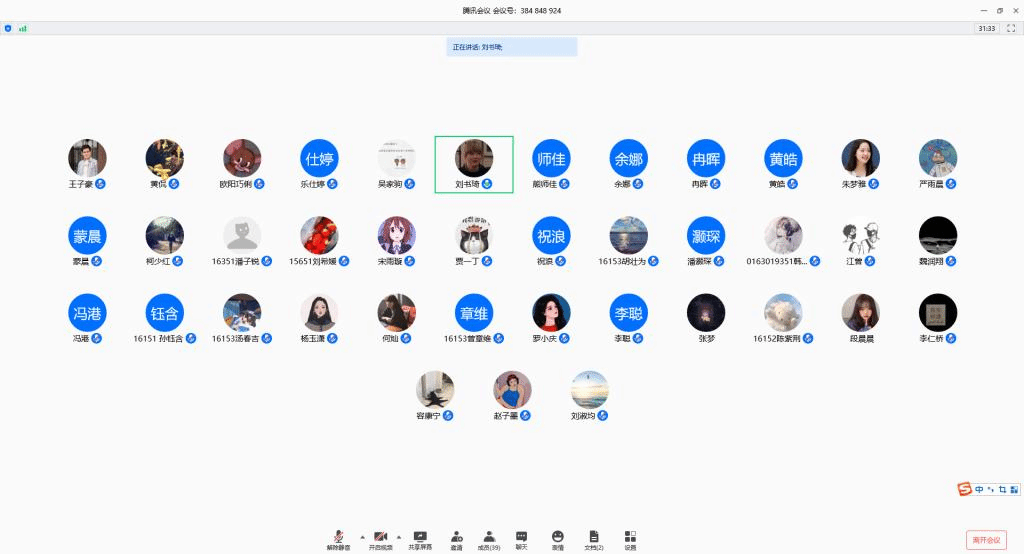Select 王子豪's participant avatar

point(87,158)
